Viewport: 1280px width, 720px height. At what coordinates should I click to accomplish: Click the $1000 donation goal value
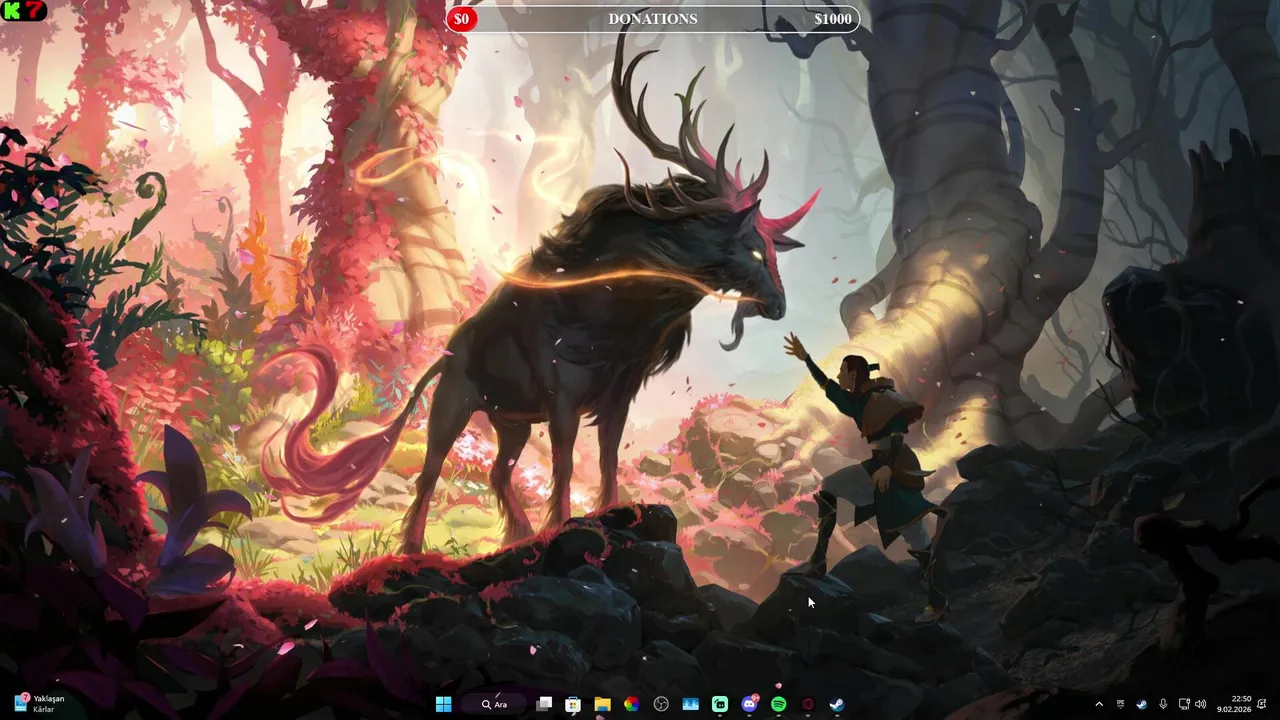click(x=832, y=19)
